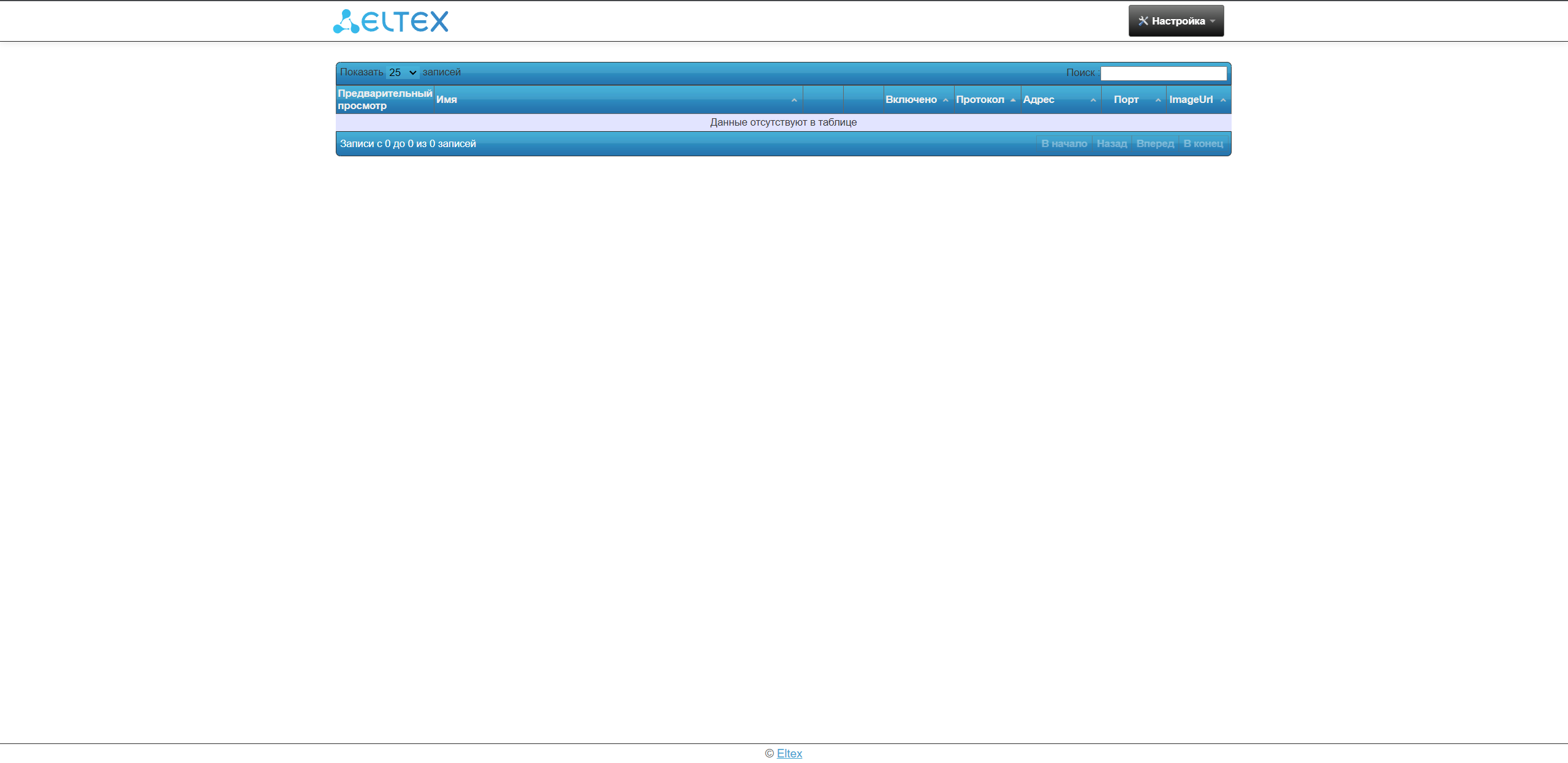Click sort arrow in Протокол column
The height and width of the screenshot is (763, 1568).
(1013, 101)
